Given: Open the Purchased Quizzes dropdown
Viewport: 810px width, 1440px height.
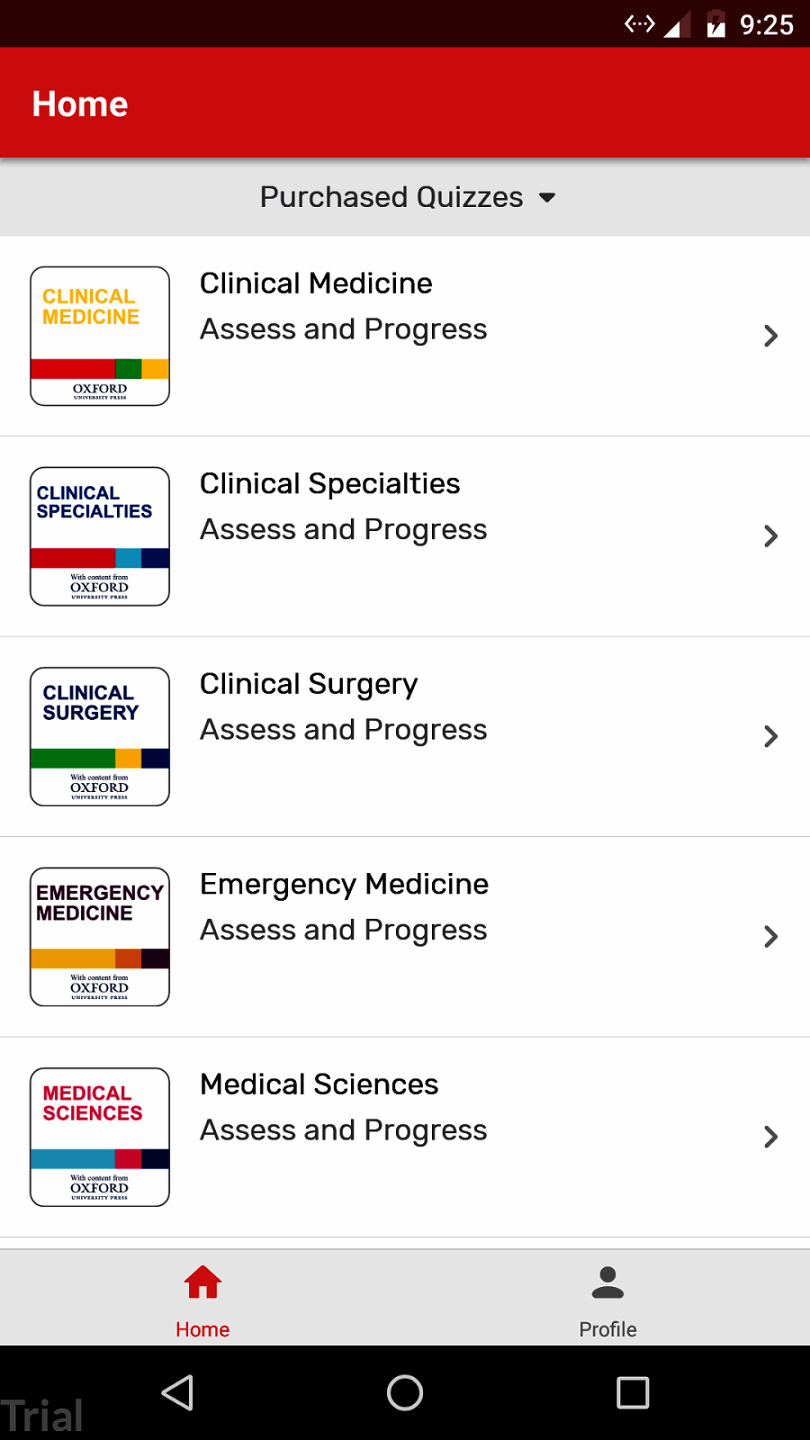Looking at the screenshot, I should pos(406,197).
